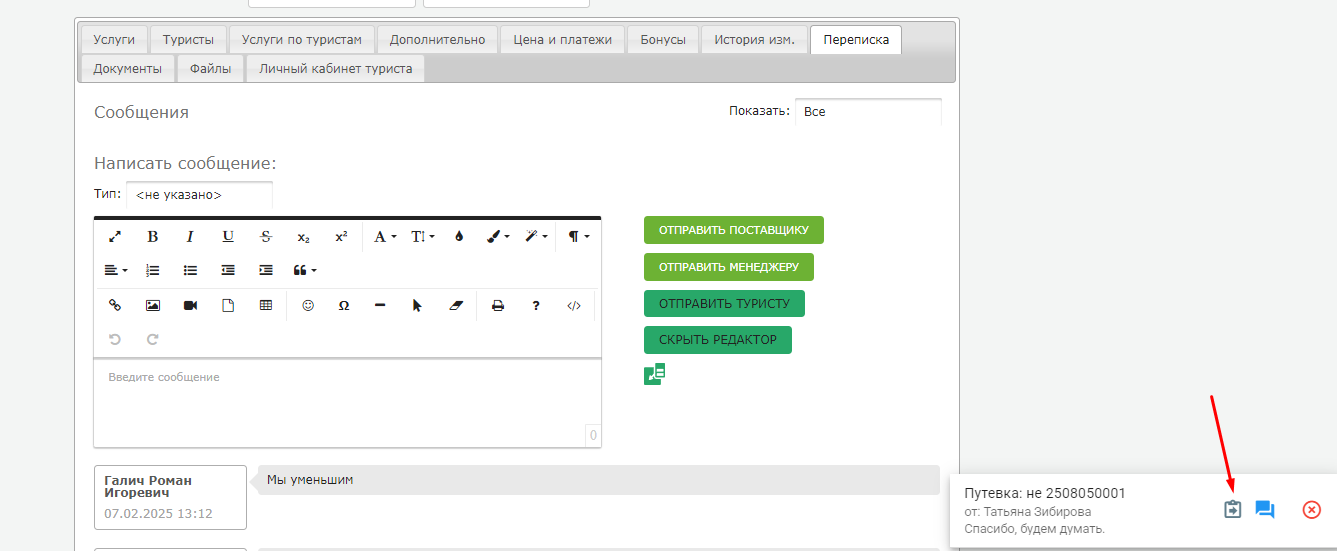This screenshot has height=551, width=1337.
Task: Apply strikethrough formatting
Action: [x=266, y=237]
